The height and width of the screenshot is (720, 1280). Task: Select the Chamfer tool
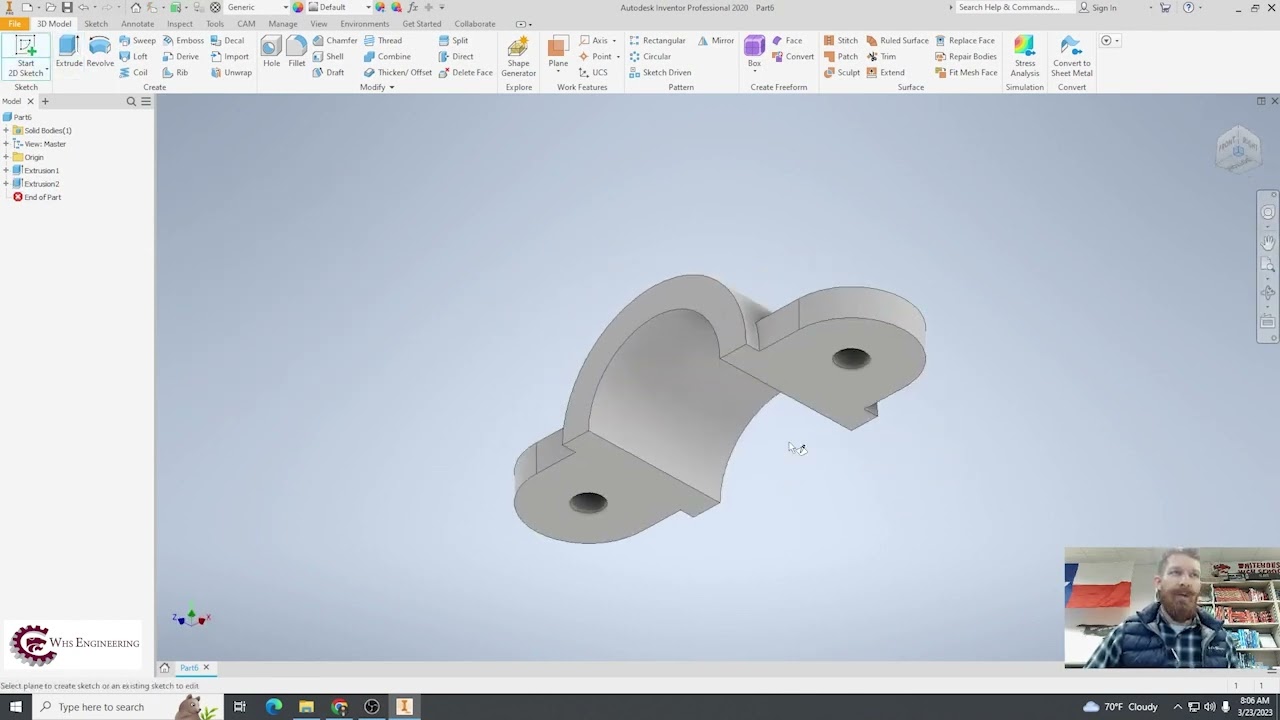tap(334, 40)
